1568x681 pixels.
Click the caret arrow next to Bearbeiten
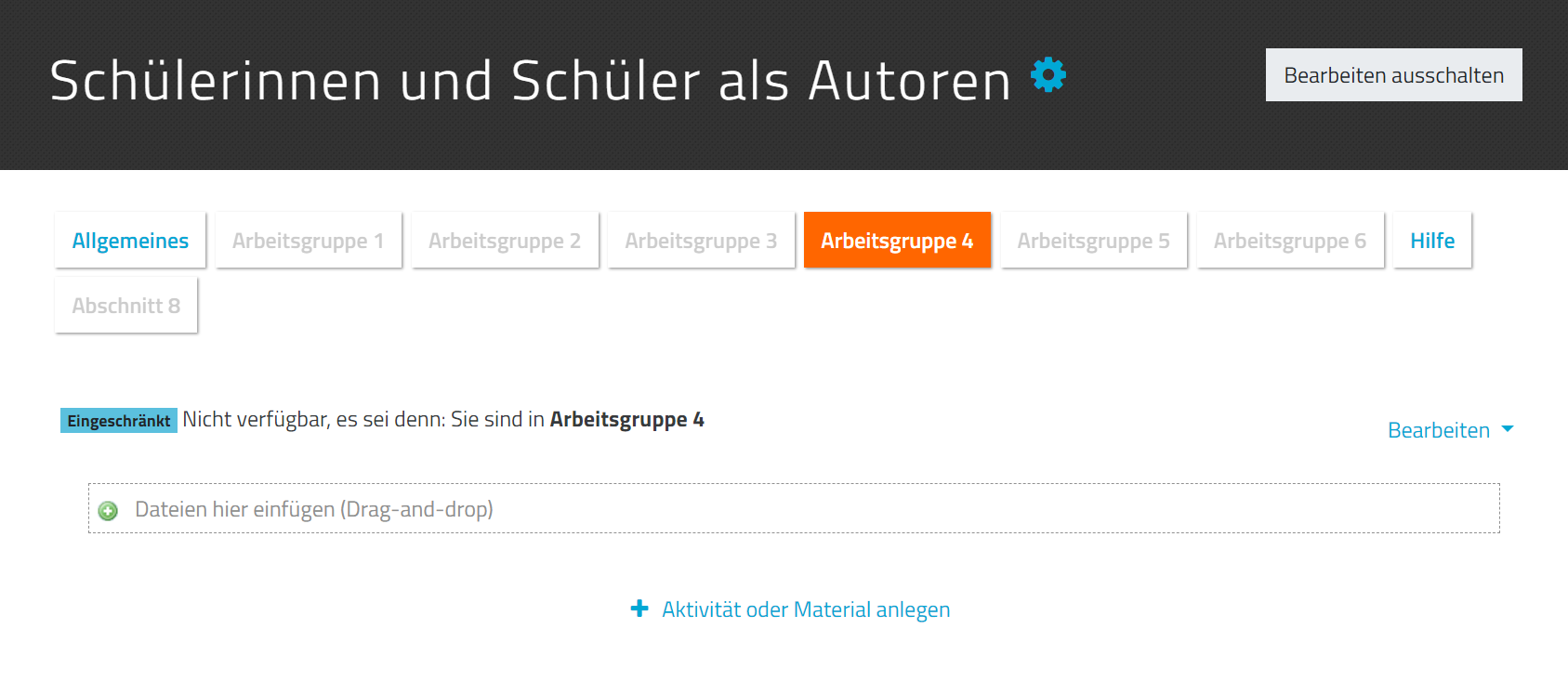pyautogui.click(x=1508, y=429)
